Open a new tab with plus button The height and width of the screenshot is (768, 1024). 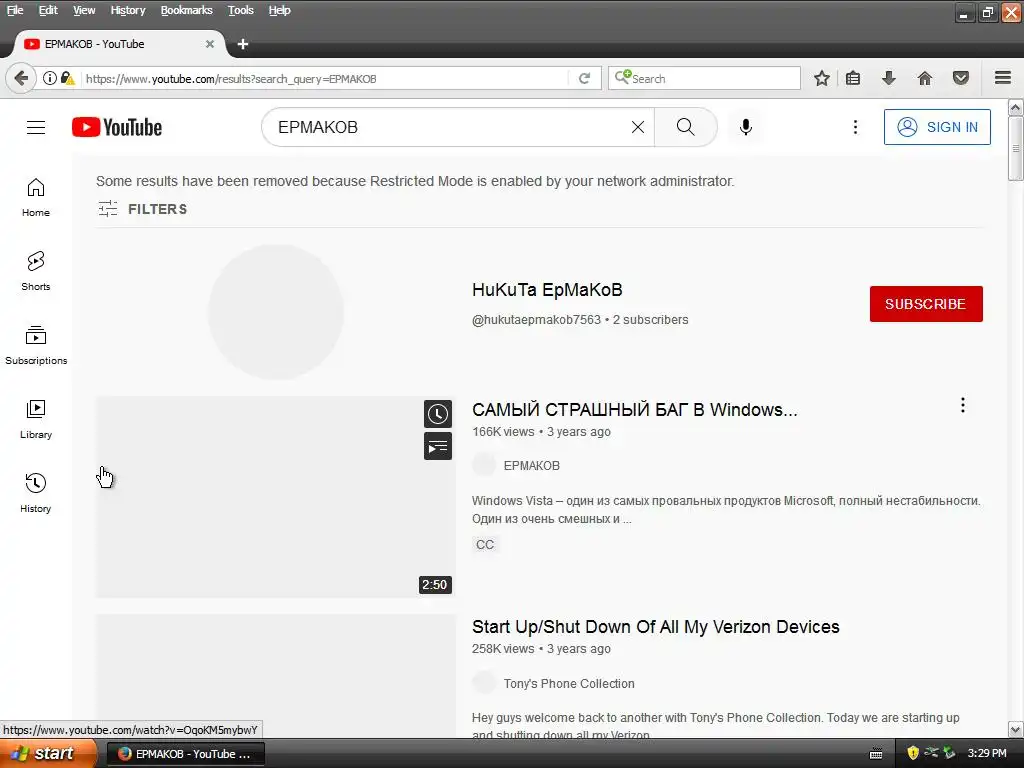243,44
